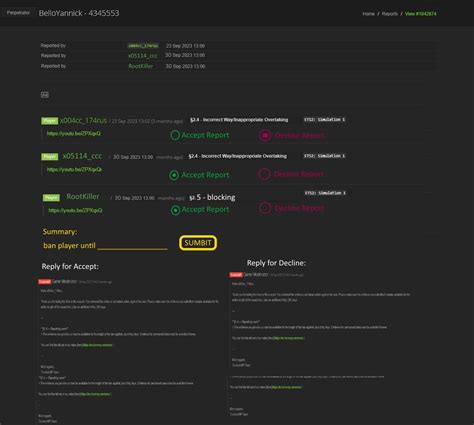Open the youtu.be evidence link under x004cc_174rus

point(74,133)
